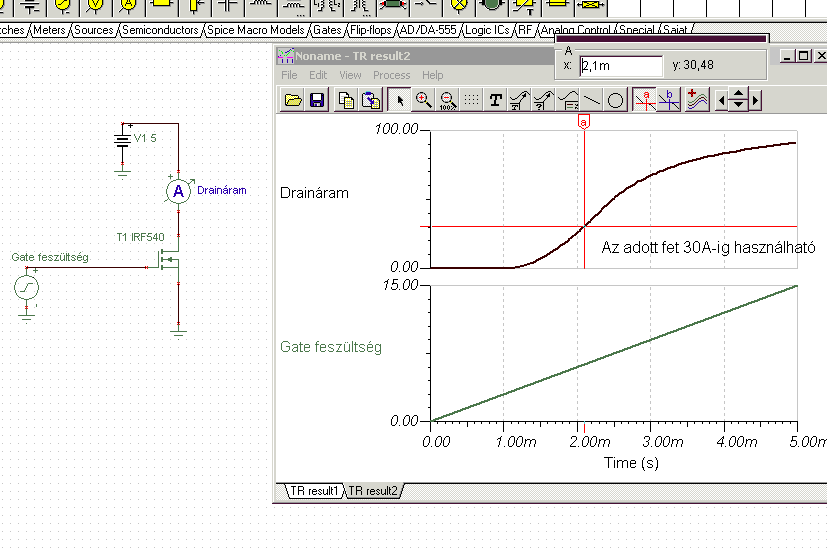Toggle cursor b on the diagram
827x548 pixels.
[x=669, y=100]
